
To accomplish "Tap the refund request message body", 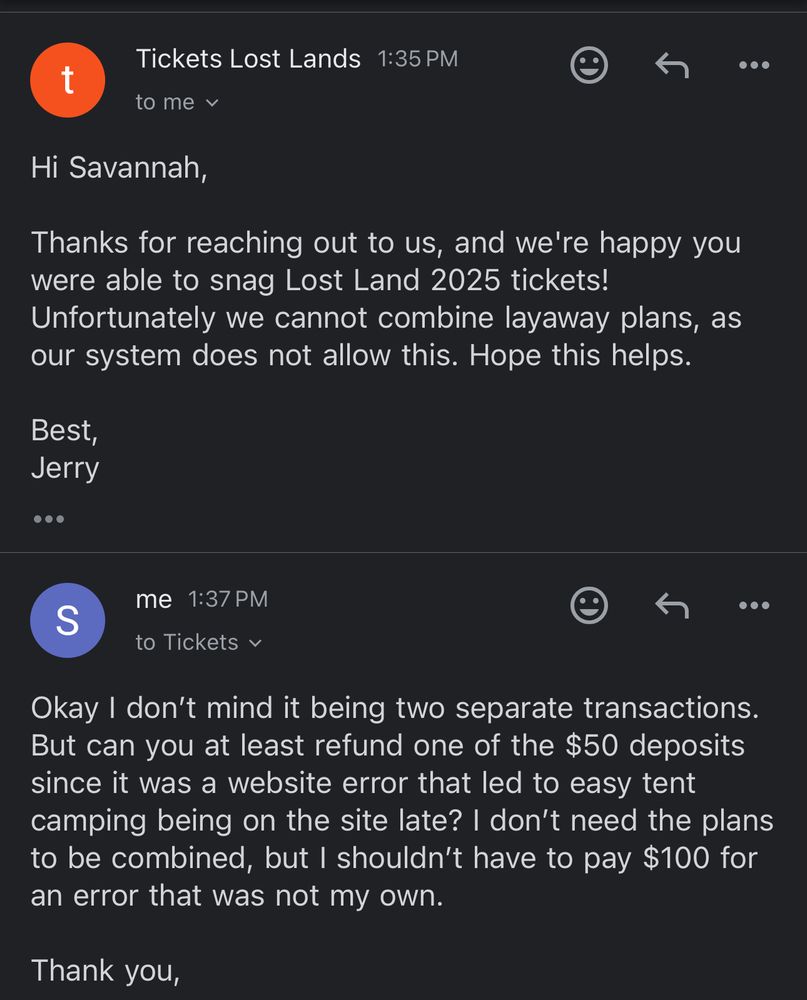I will [400, 800].
